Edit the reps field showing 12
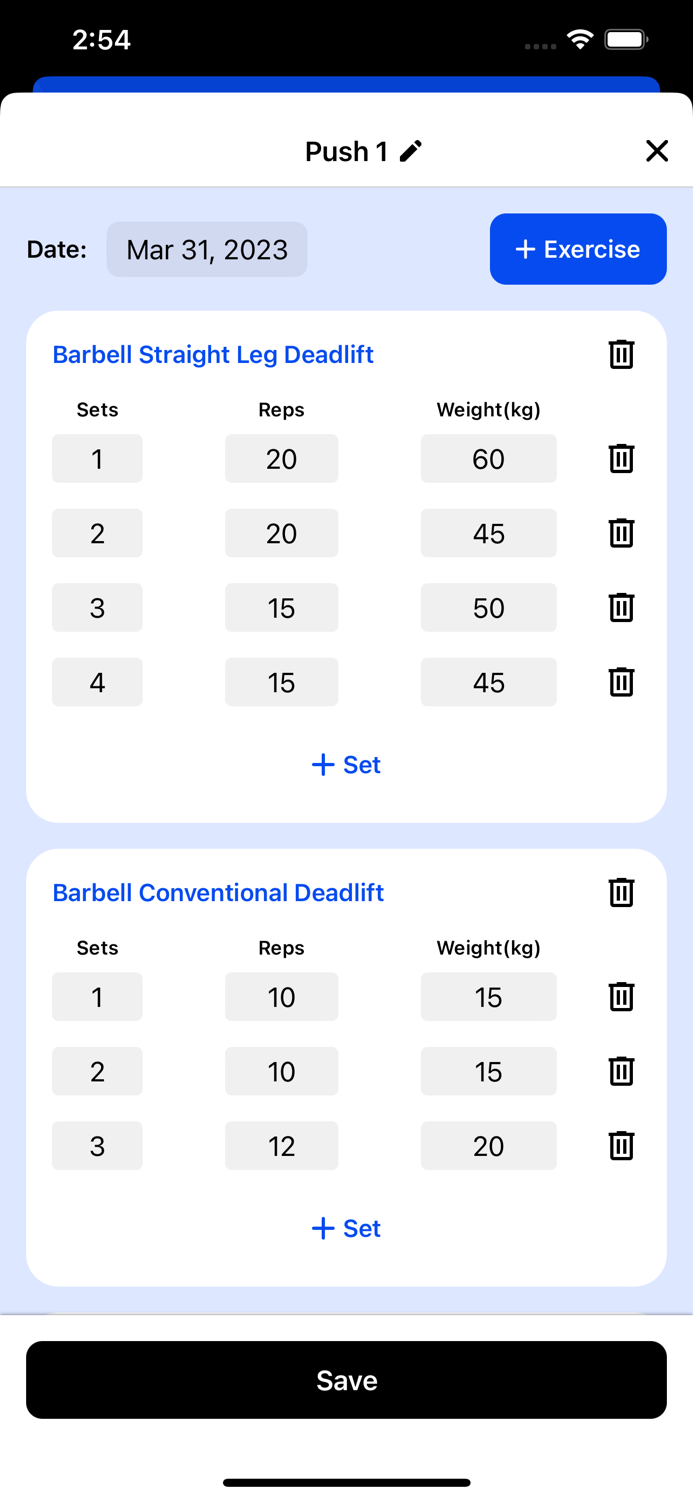This screenshot has width=693, height=1500. pos(281,1146)
